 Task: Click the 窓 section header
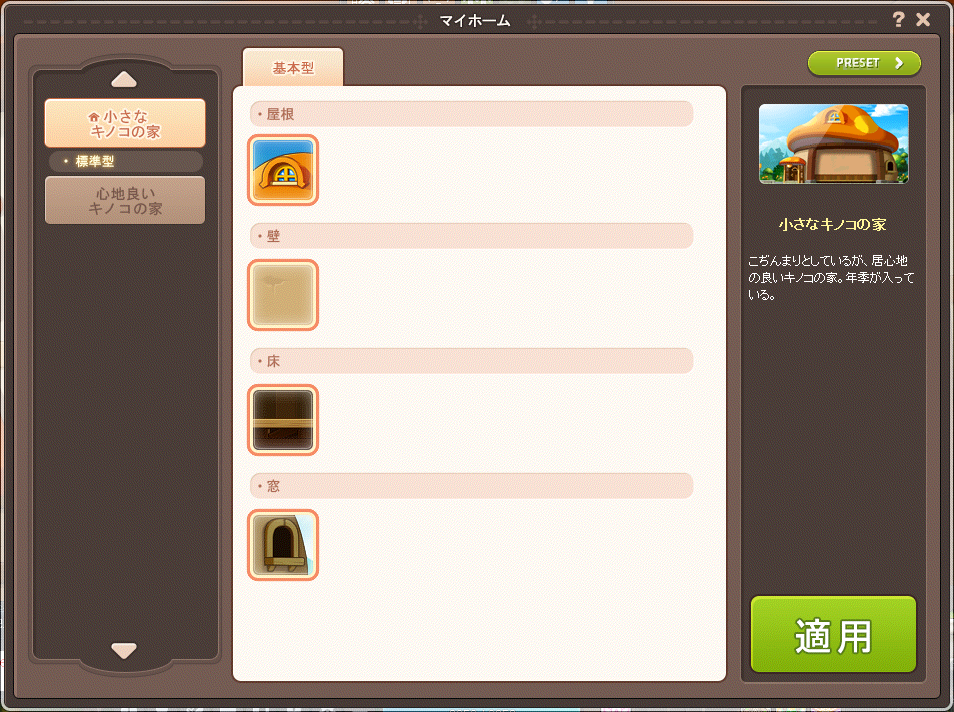pyautogui.click(x=472, y=486)
